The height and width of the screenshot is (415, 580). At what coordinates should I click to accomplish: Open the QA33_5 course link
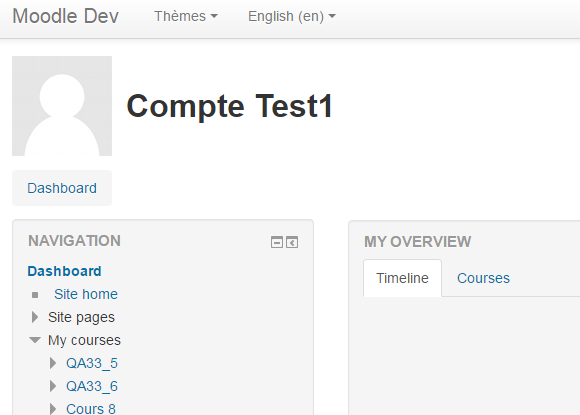(x=92, y=363)
